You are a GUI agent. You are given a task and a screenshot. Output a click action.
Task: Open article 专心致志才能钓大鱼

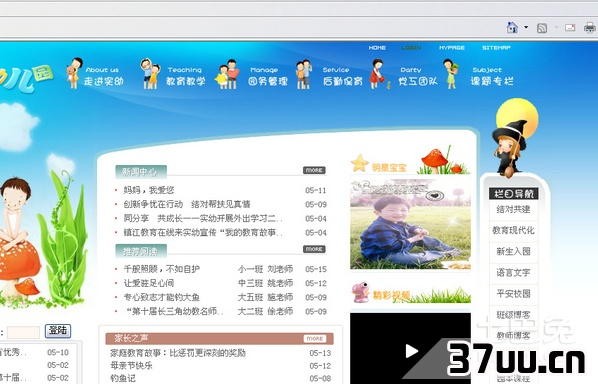click(x=161, y=297)
